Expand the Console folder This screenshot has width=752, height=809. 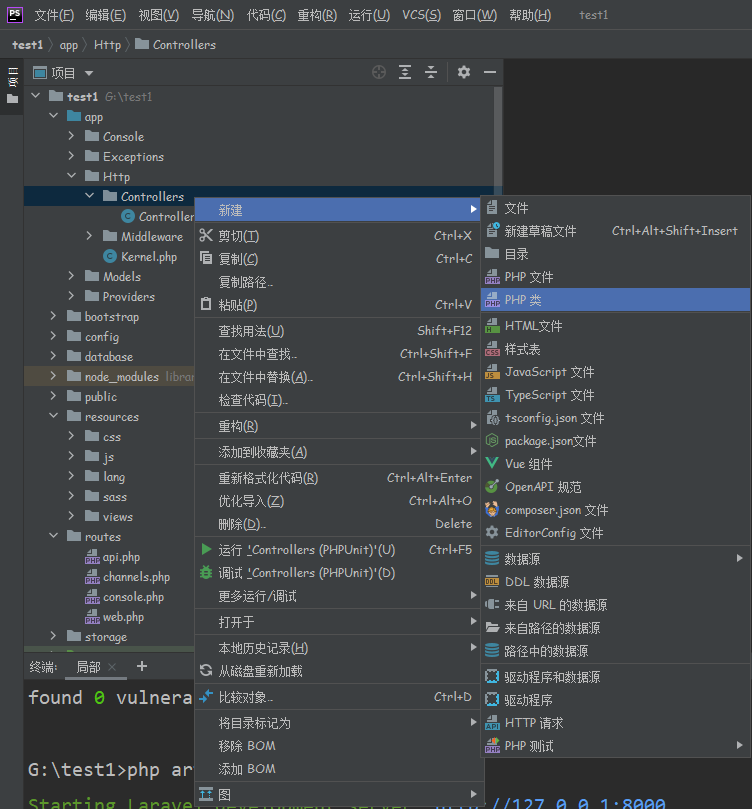pyautogui.click(x=71, y=136)
